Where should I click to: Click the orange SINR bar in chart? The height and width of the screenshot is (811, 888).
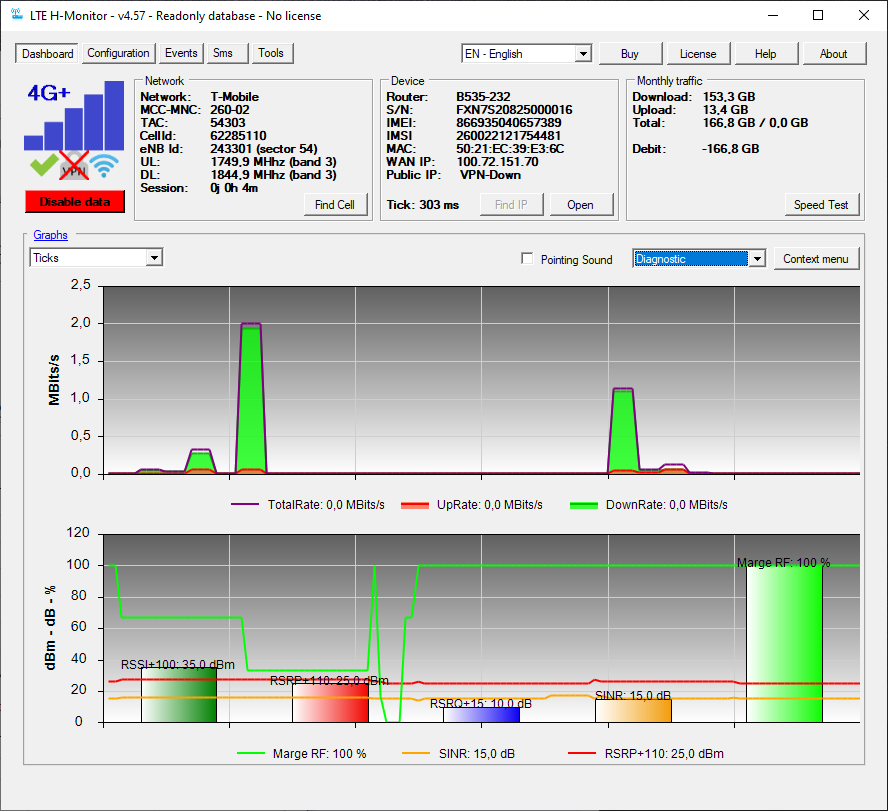[633, 711]
